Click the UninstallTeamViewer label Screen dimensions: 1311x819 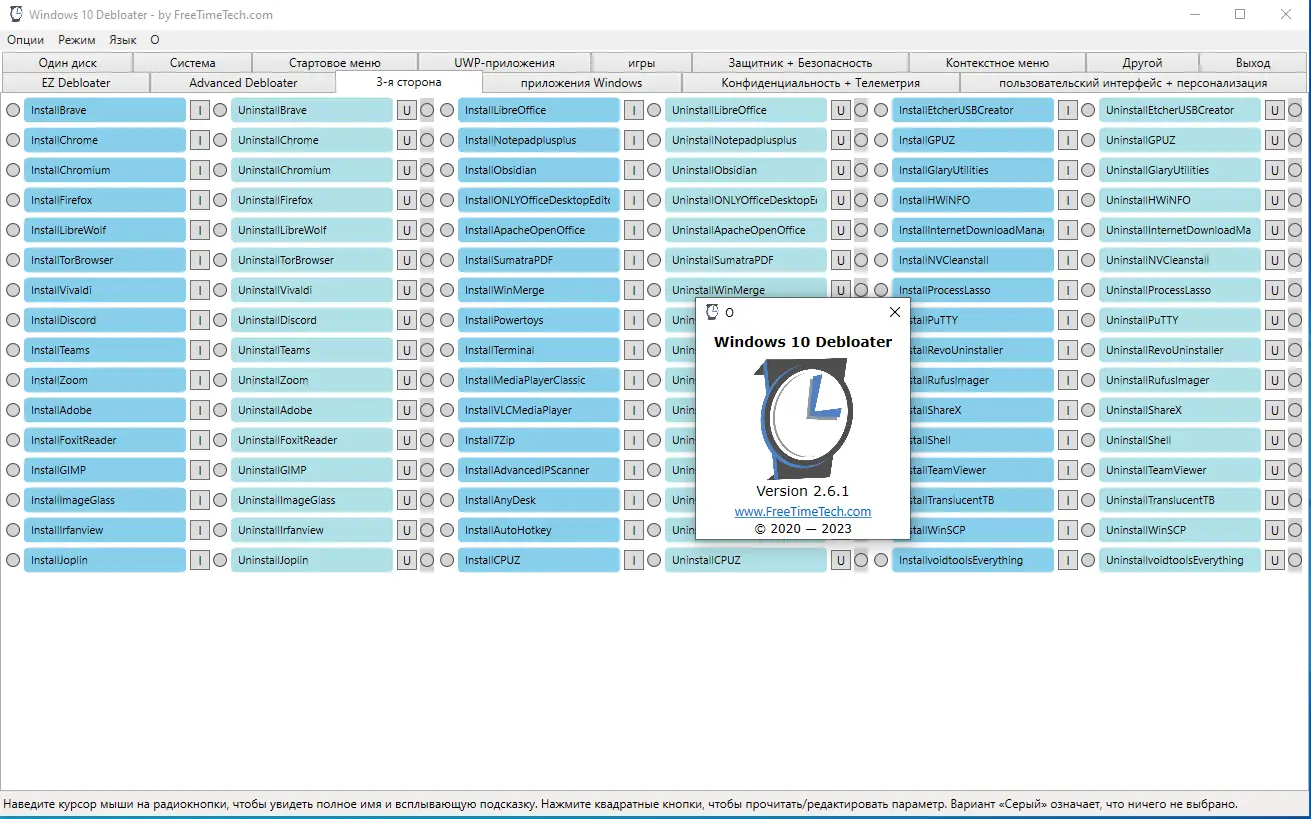click(1180, 470)
